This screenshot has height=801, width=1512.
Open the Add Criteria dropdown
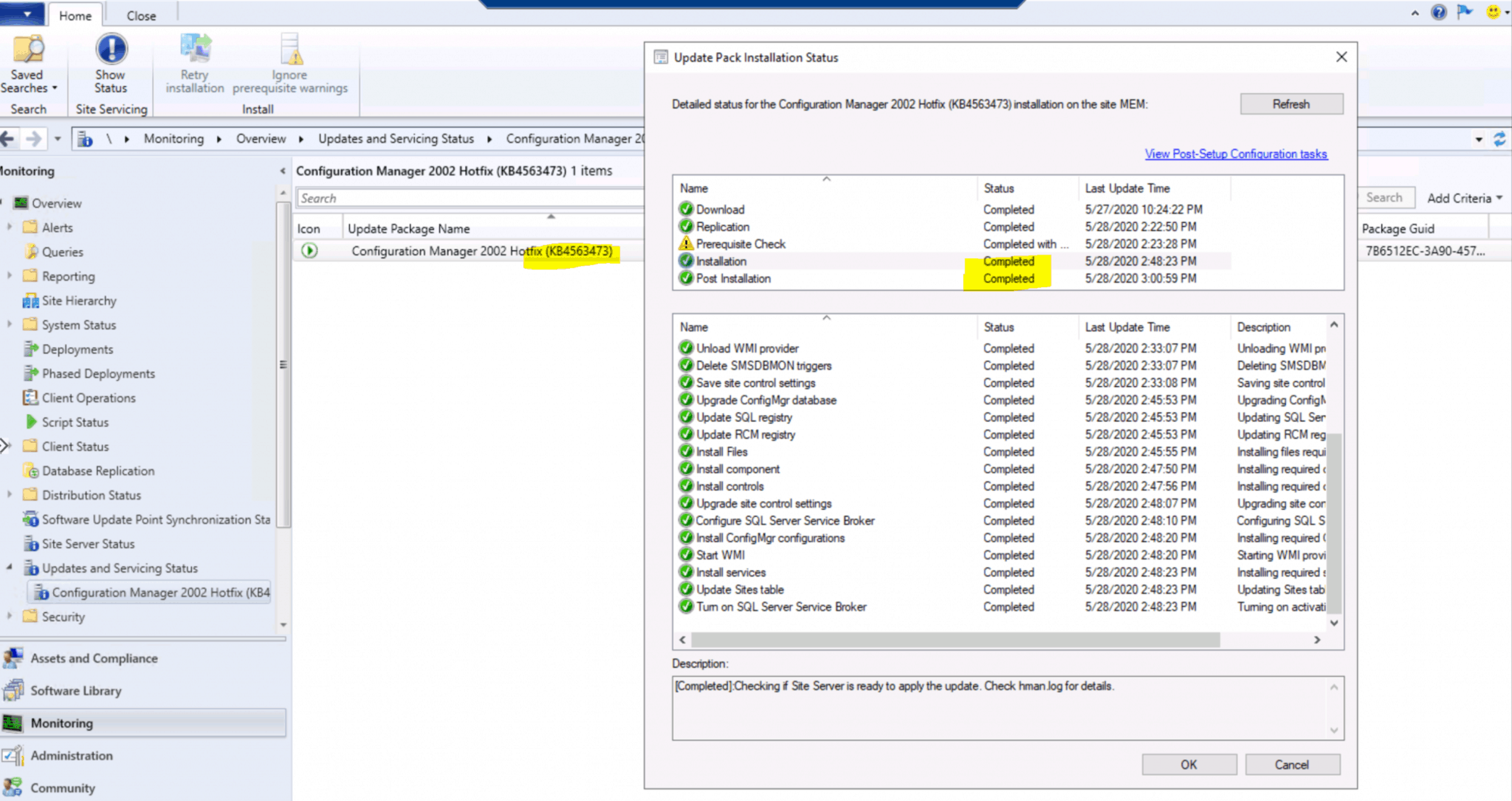click(x=1464, y=198)
